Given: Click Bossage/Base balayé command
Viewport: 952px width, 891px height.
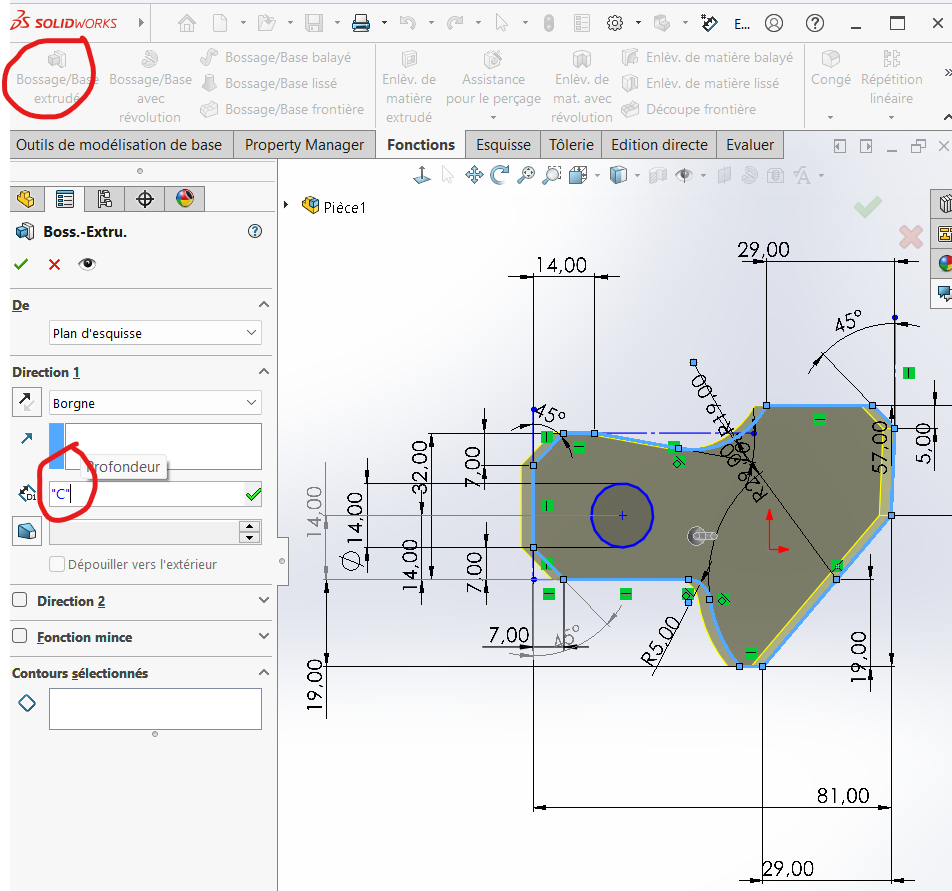Looking at the screenshot, I should [276, 58].
